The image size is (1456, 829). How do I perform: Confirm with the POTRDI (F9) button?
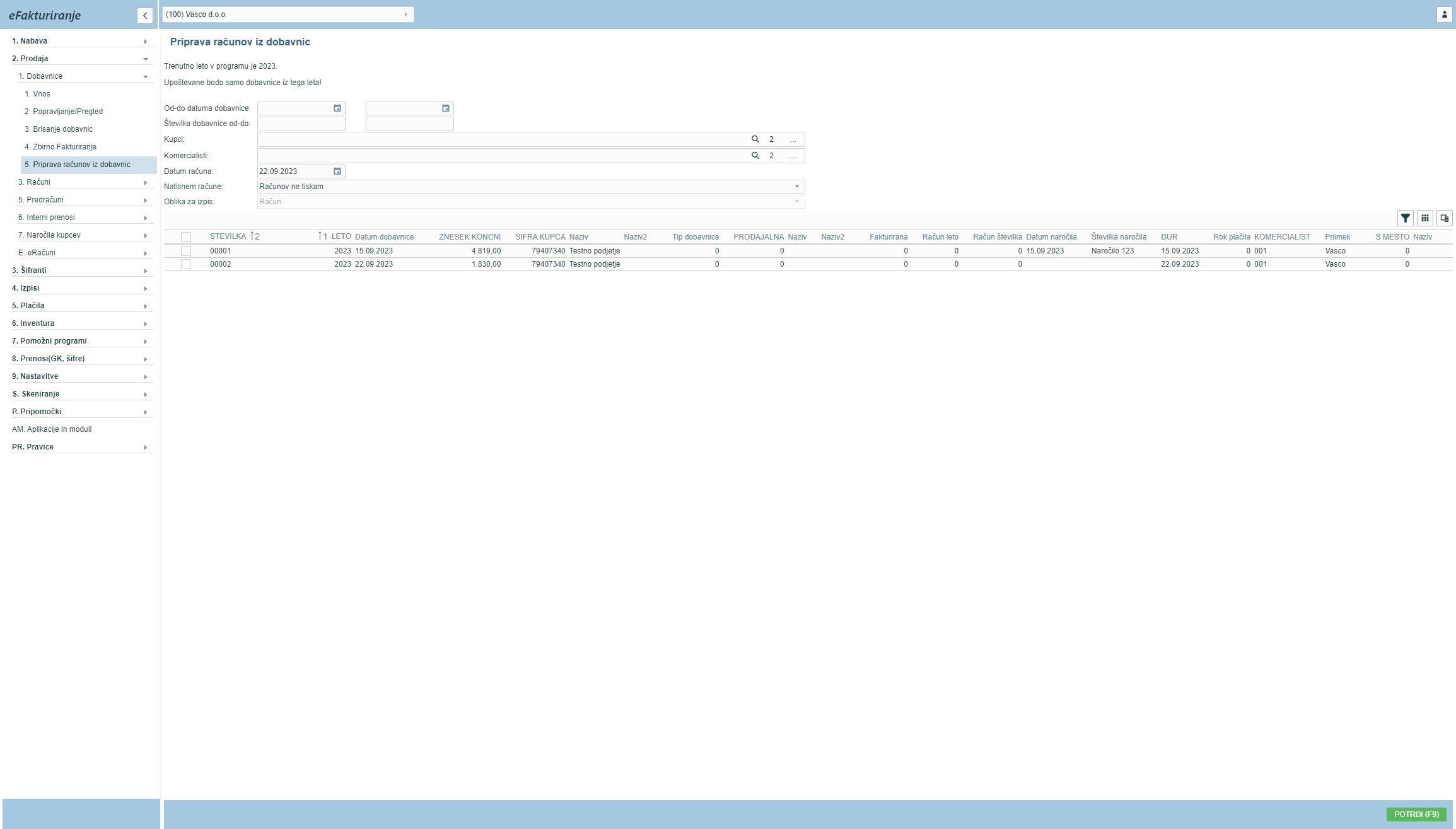[1416, 815]
